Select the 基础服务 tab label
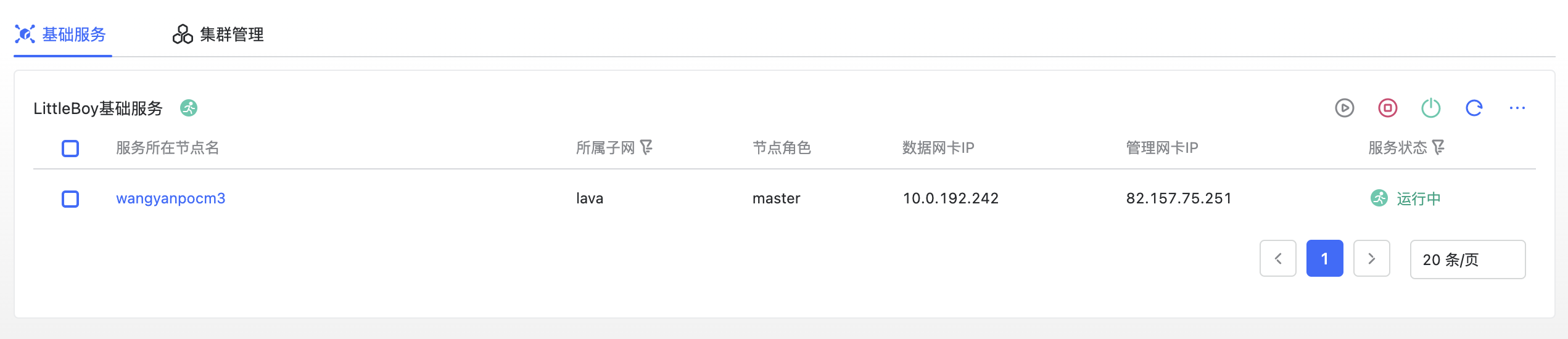This screenshot has height=339, width=1568. coord(74,35)
